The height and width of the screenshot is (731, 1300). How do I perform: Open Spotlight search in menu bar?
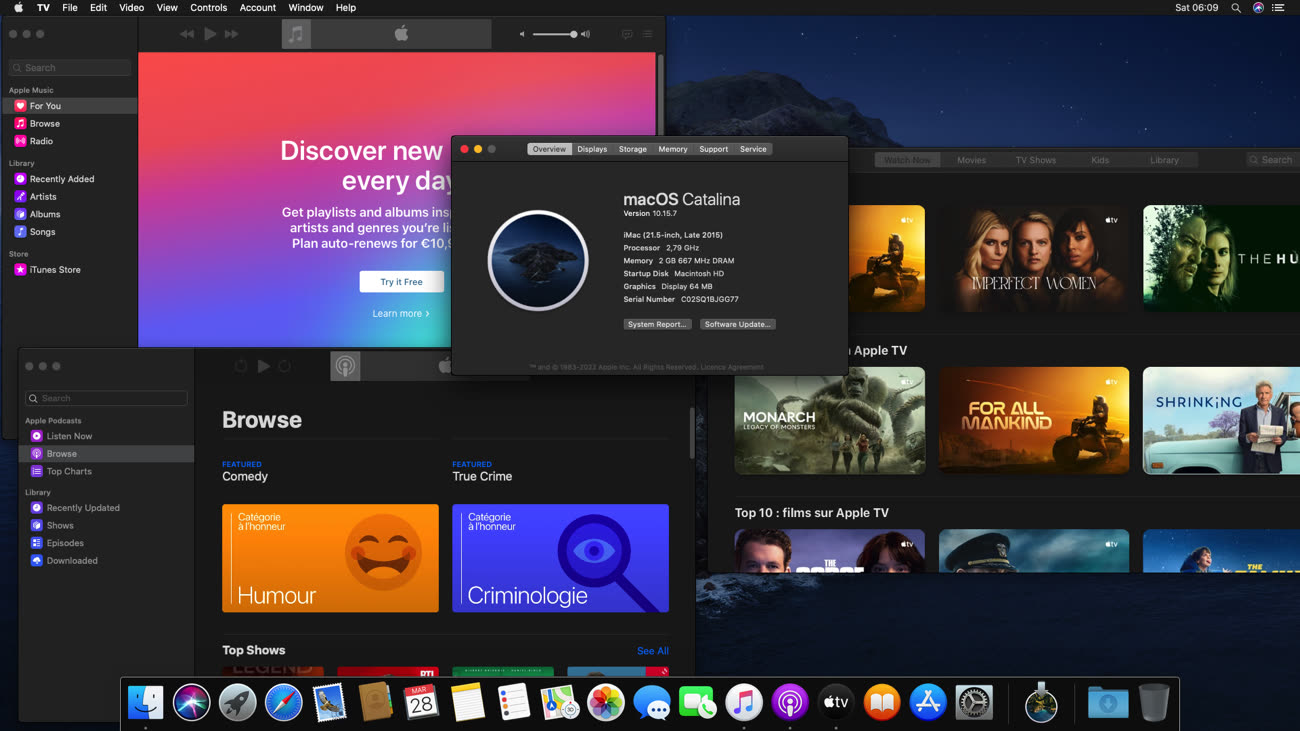point(1236,8)
